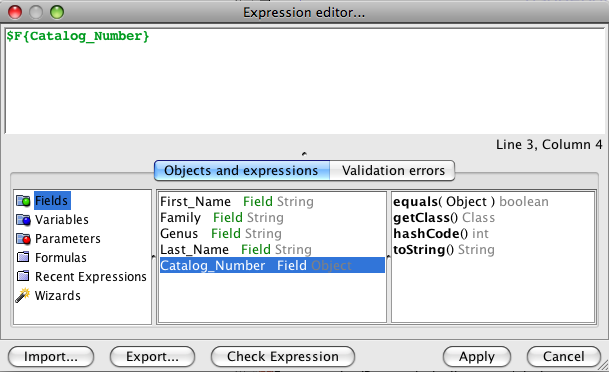Select Catalog_Number field row
The width and height of the screenshot is (609, 372).
pos(272,265)
